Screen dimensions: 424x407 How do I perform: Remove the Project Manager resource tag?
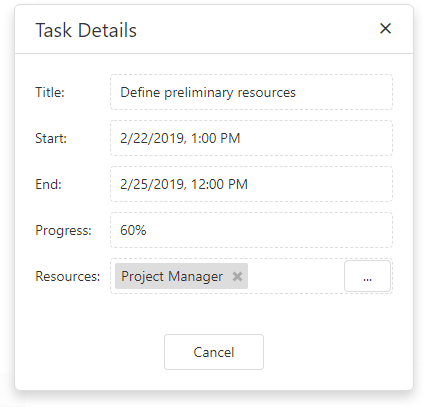237,276
